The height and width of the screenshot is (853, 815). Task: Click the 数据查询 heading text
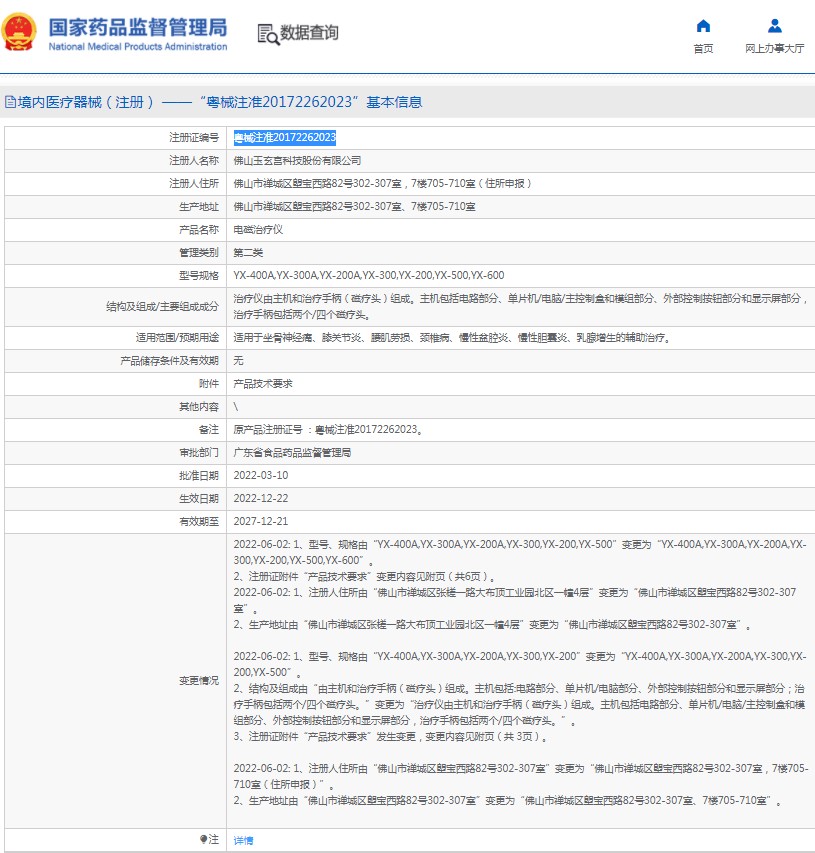309,33
